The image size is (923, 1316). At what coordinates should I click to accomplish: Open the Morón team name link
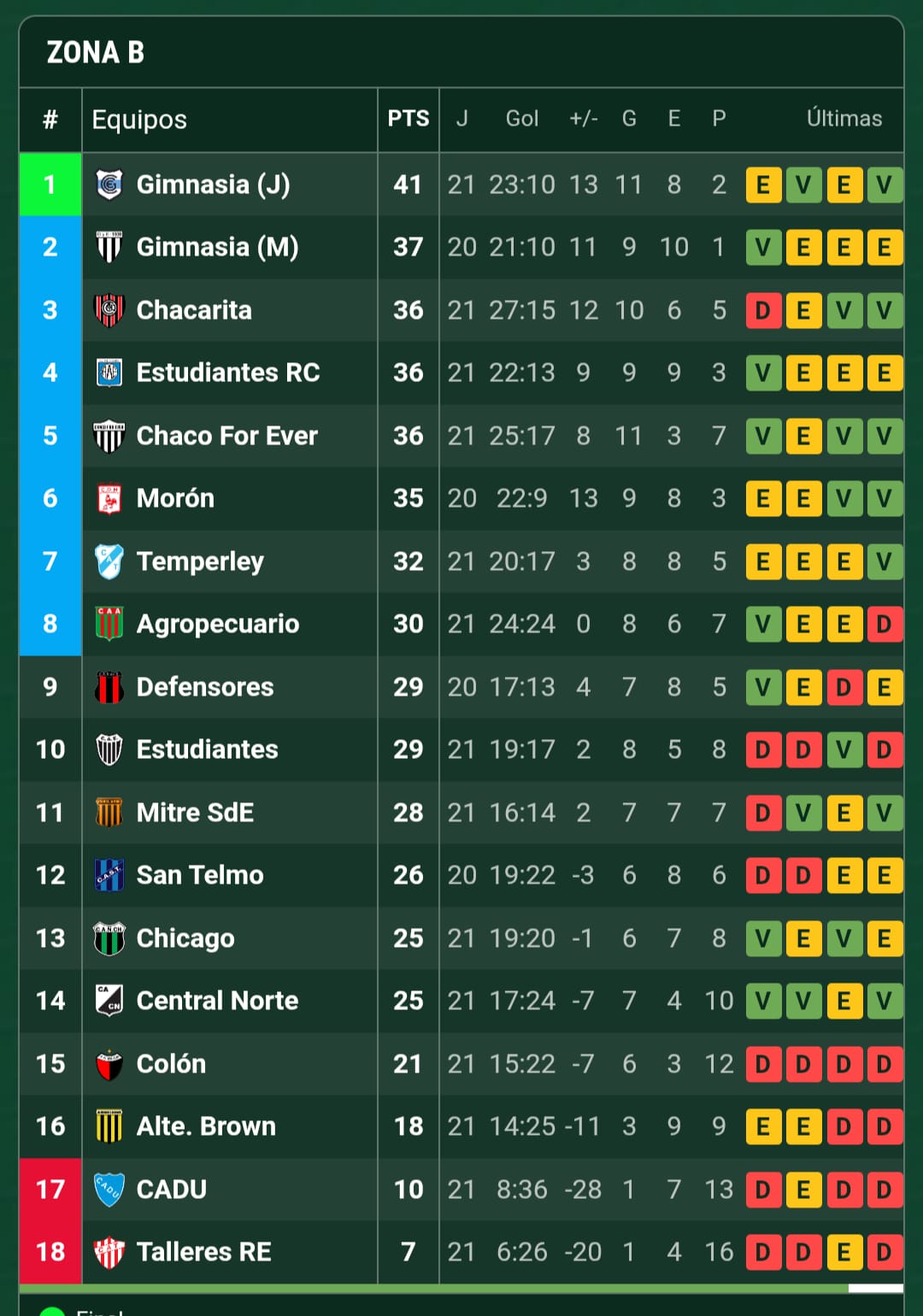click(x=175, y=498)
